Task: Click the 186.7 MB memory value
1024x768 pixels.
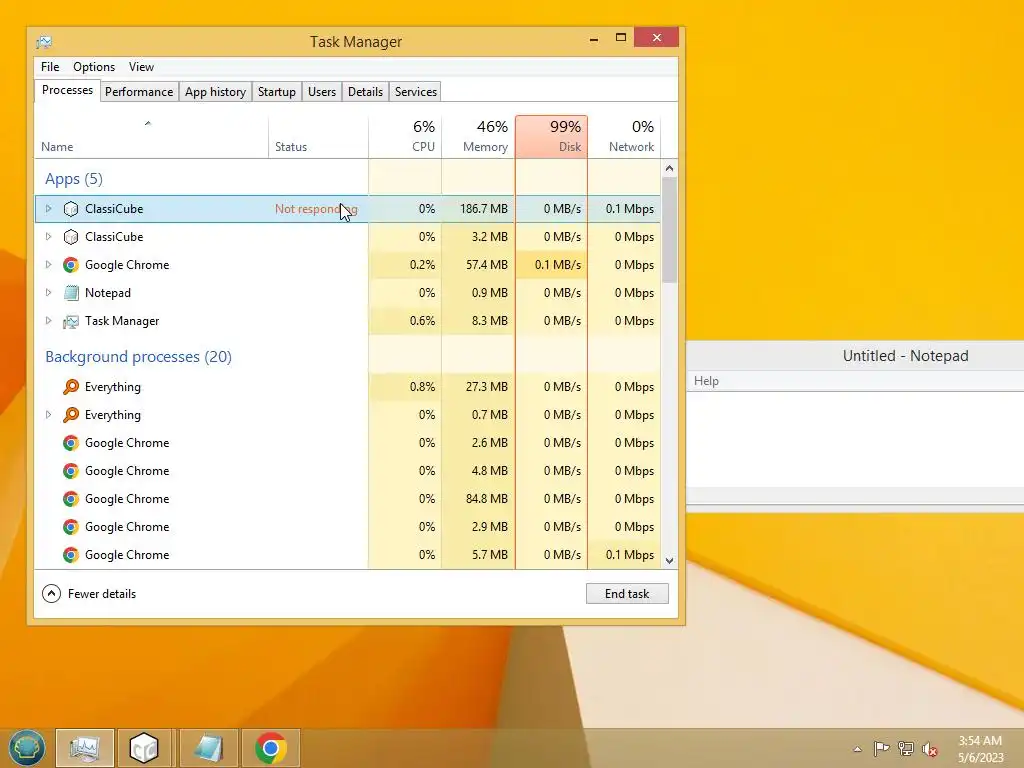Action: 483,209
